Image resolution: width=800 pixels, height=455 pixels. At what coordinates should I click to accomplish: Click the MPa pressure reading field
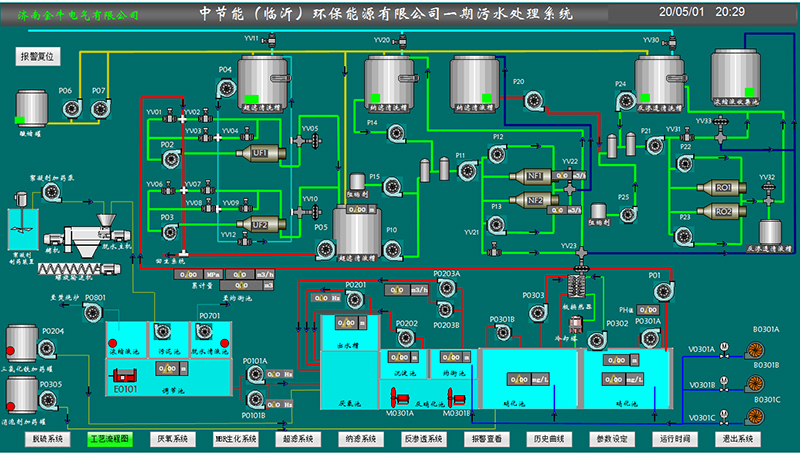[x=197, y=274]
